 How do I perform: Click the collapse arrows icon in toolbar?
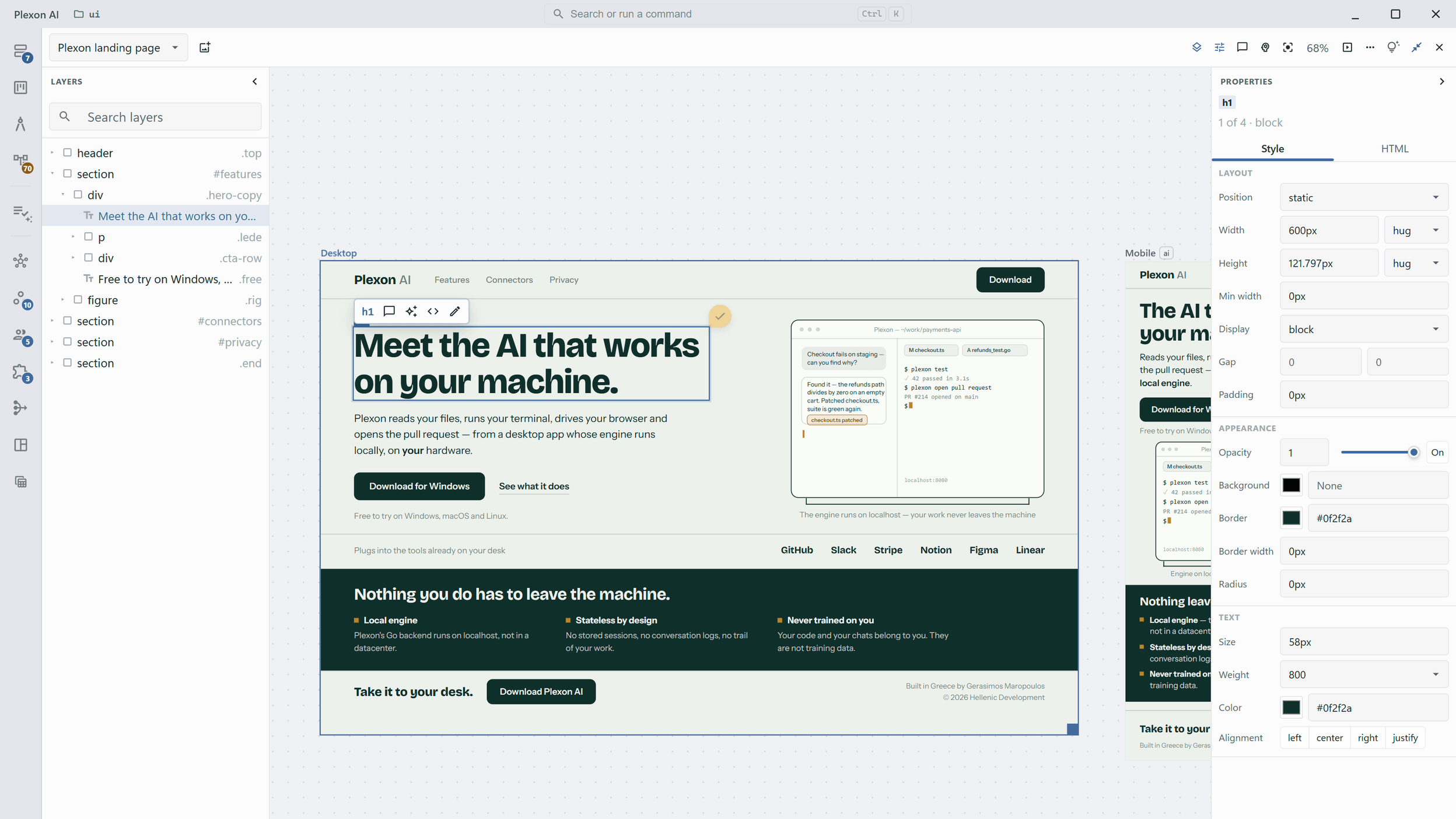coord(1416,47)
